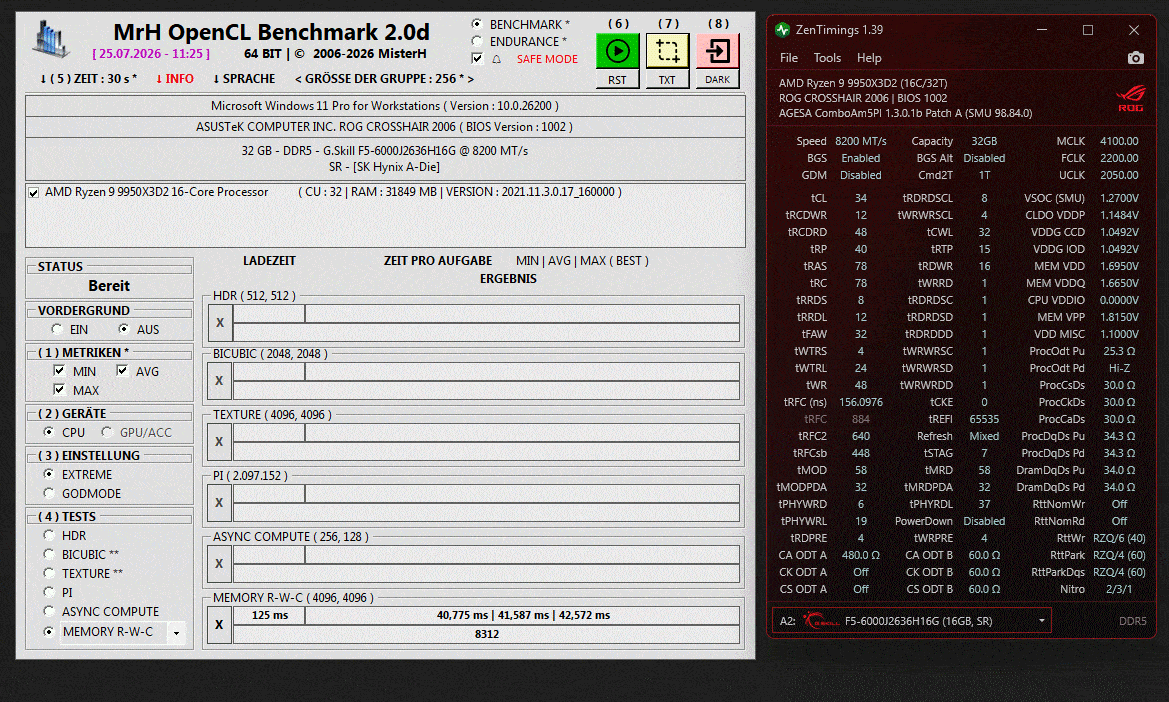Click the Speed value 8200 MT/s
The height and width of the screenshot is (702, 1169).
(x=860, y=141)
